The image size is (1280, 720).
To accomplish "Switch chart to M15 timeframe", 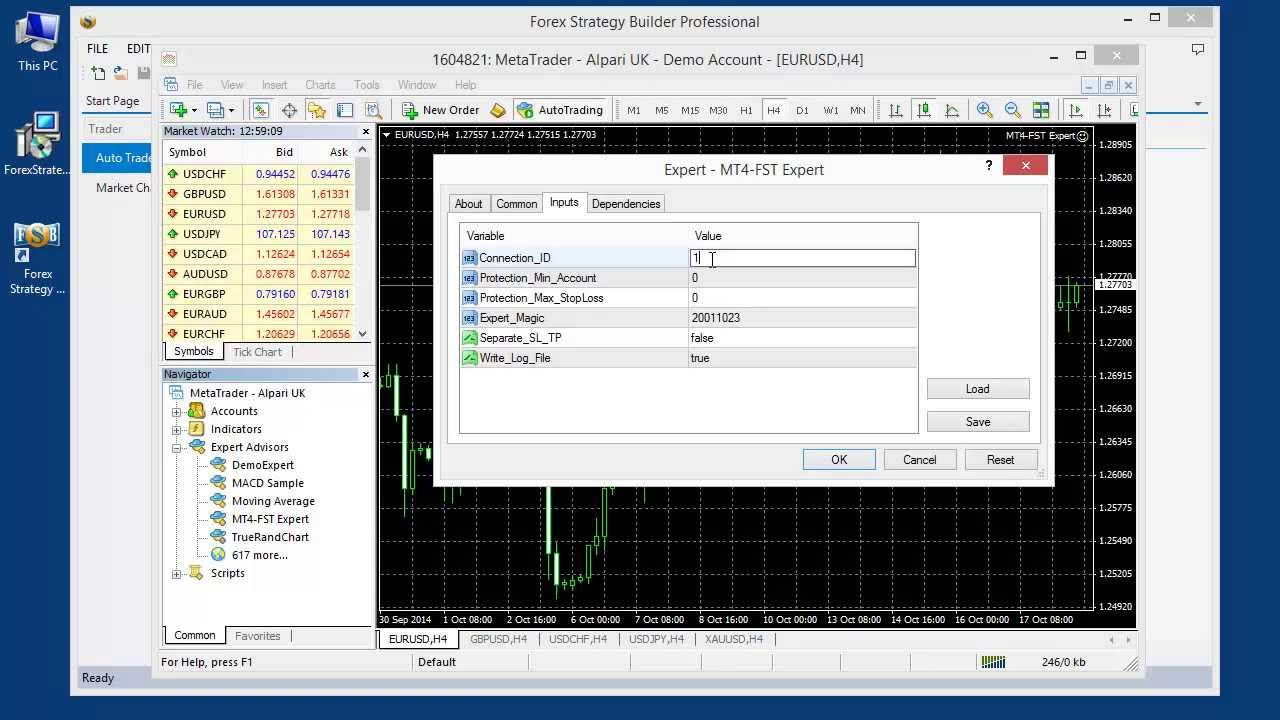I will point(690,110).
